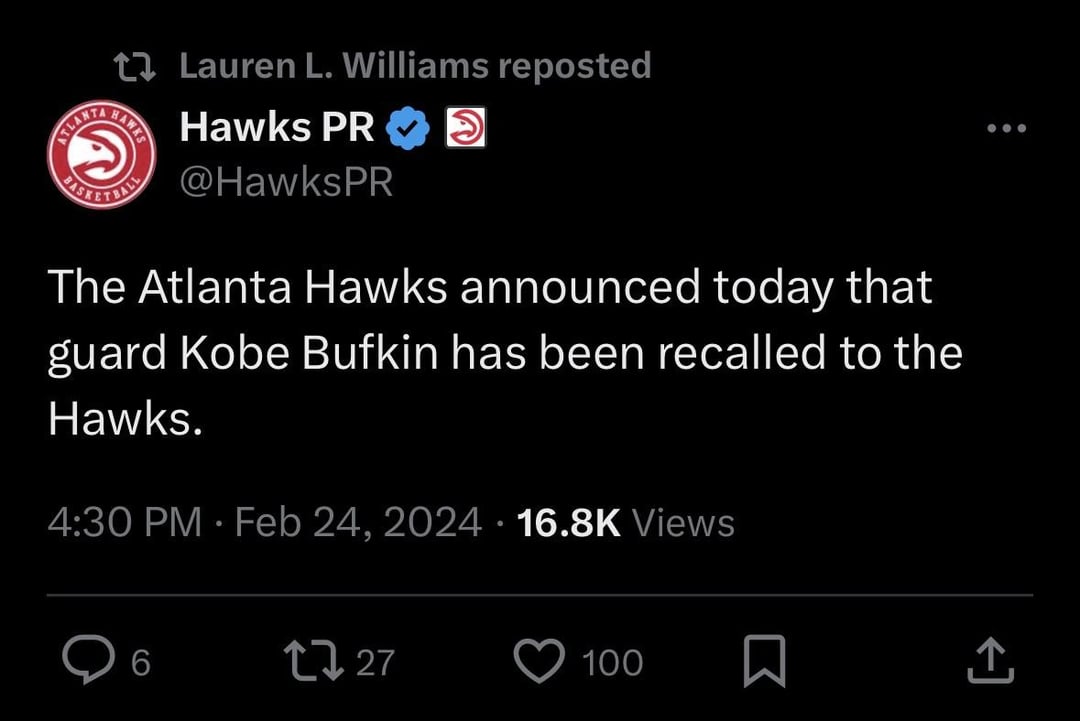Viewport: 1080px width, 721px height.
Task: Open the Atlanta Hawks profile avatar
Action: (x=102, y=155)
